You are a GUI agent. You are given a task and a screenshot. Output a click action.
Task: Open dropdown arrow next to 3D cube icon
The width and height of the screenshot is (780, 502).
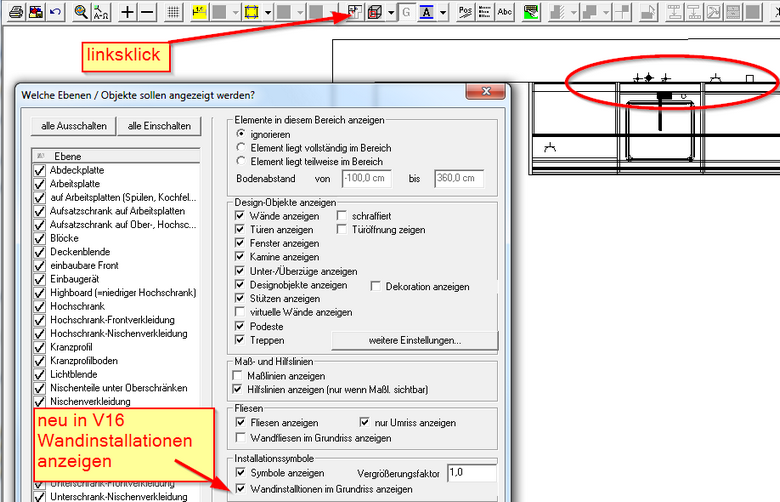click(x=390, y=12)
